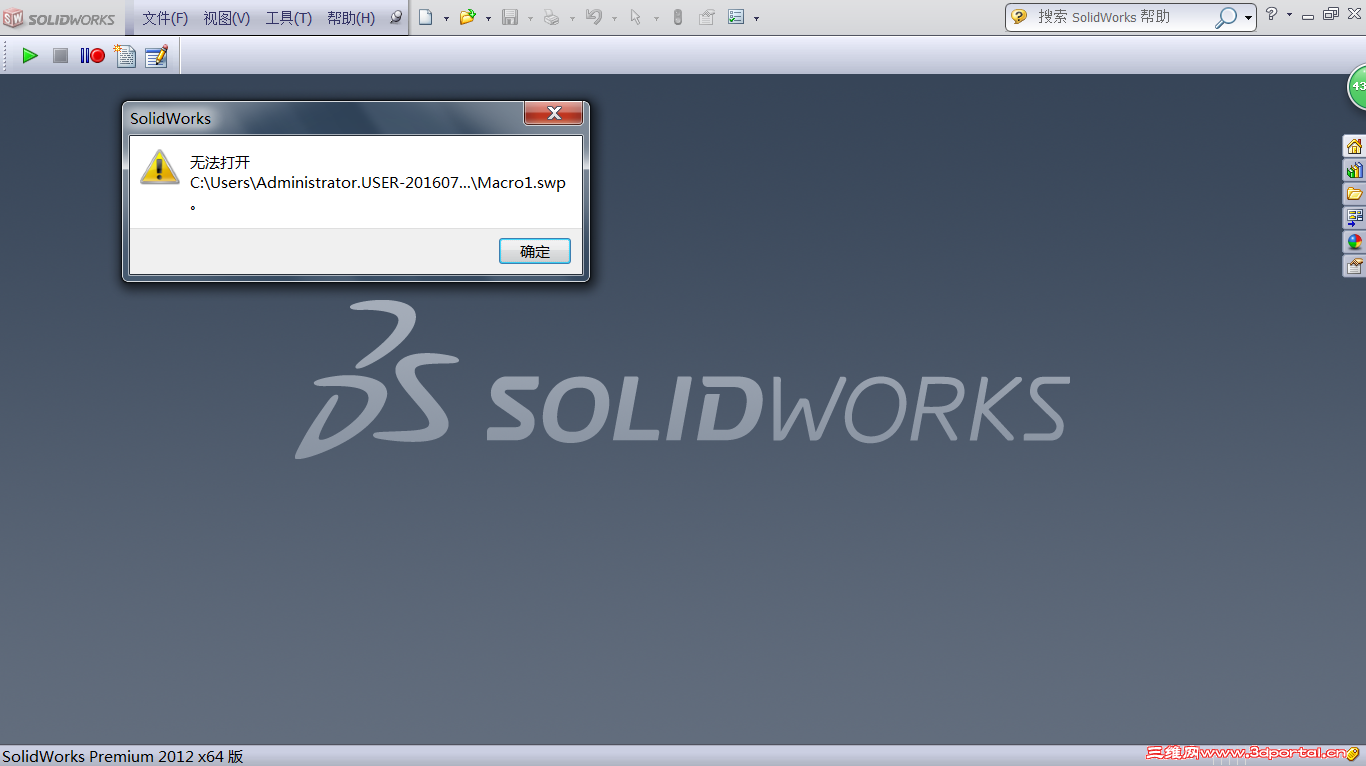Open the SolidWorks Resources home panel
The height and width of the screenshot is (766, 1366).
pyautogui.click(x=1354, y=145)
